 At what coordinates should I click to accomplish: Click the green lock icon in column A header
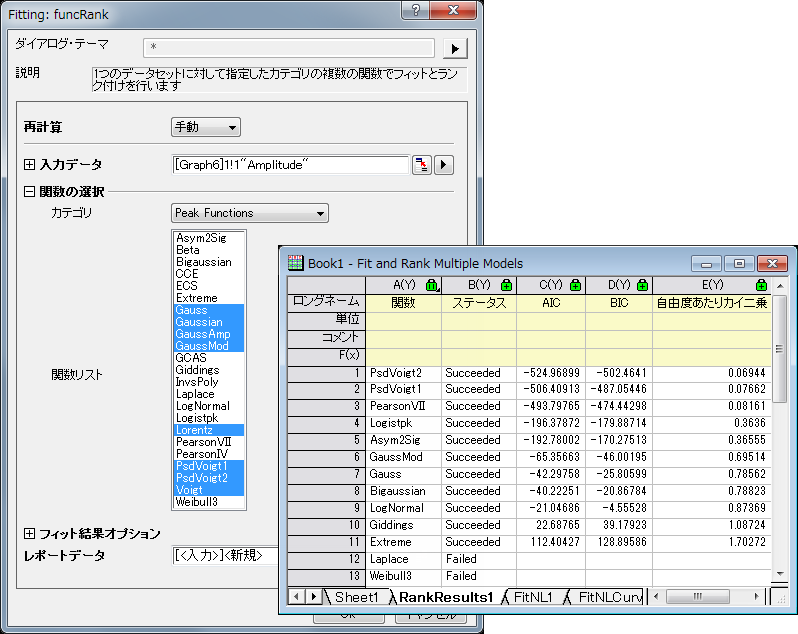pyautogui.click(x=431, y=286)
